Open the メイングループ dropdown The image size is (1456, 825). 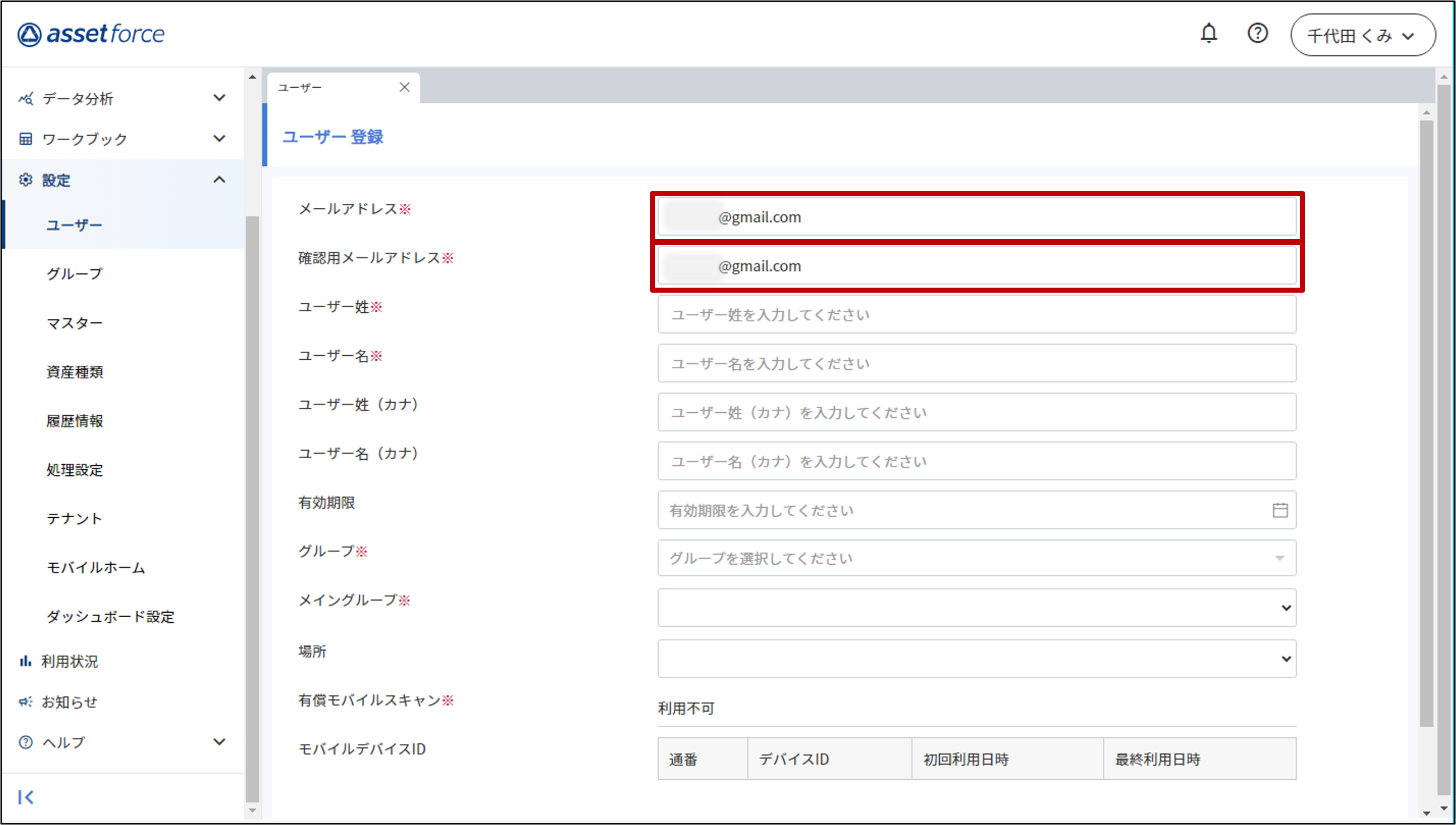click(x=976, y=608)
